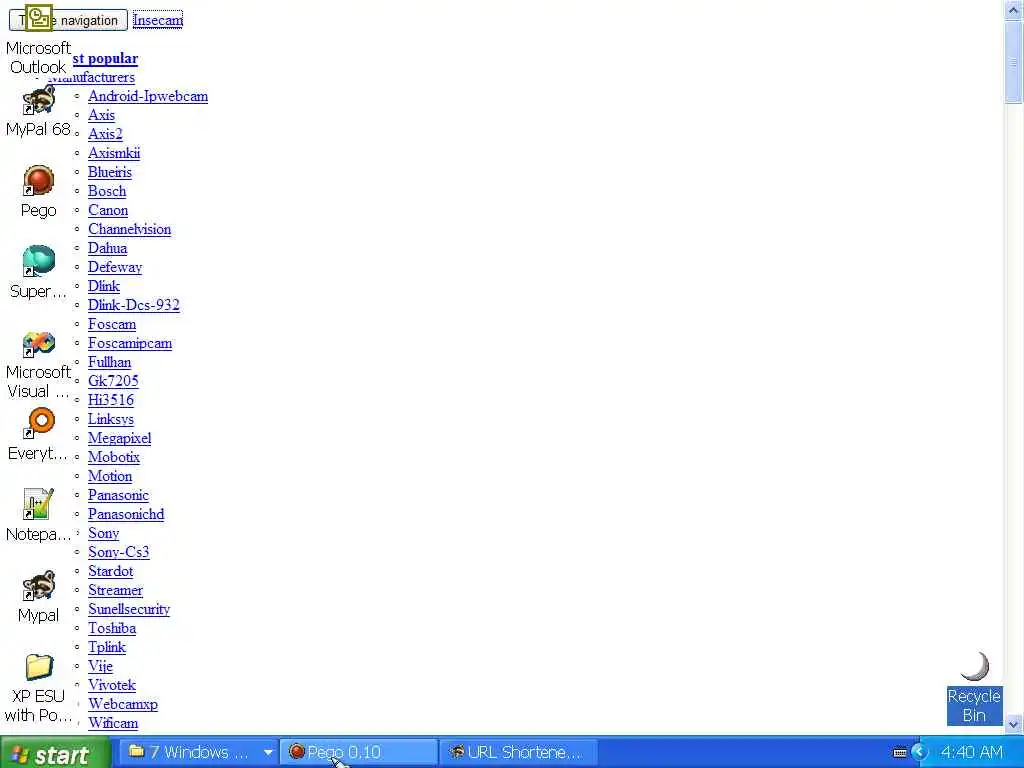Switch to URL Shortener taskbar button

[x=519, y=752]
